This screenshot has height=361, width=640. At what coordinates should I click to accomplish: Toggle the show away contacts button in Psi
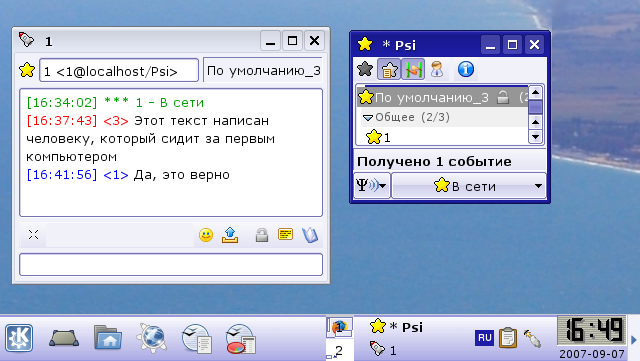(x=389, y=69)
